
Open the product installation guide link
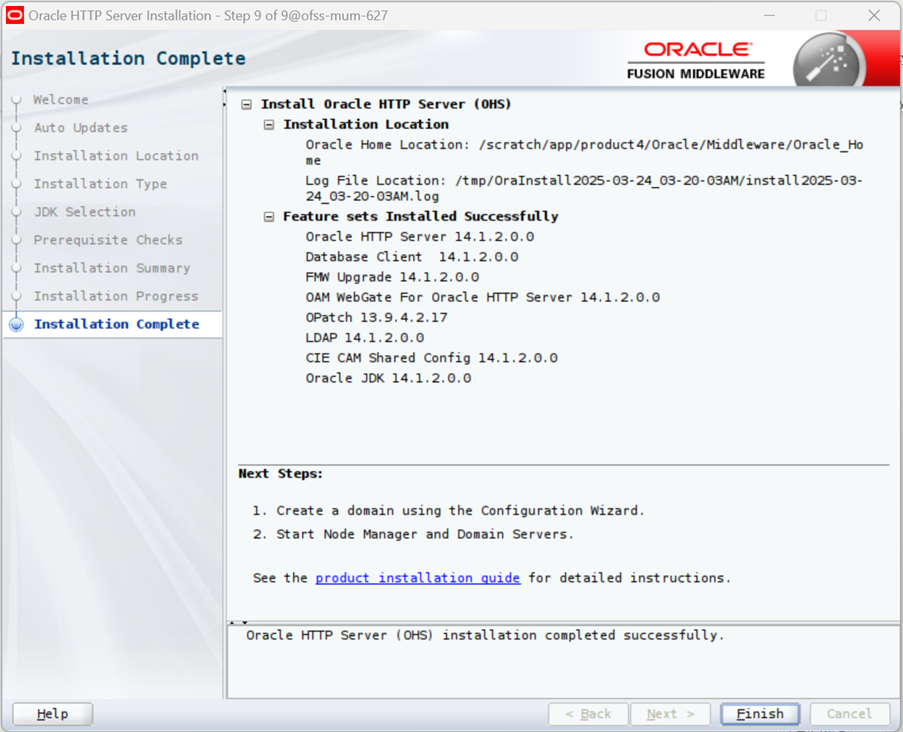[x=418, y=578]
